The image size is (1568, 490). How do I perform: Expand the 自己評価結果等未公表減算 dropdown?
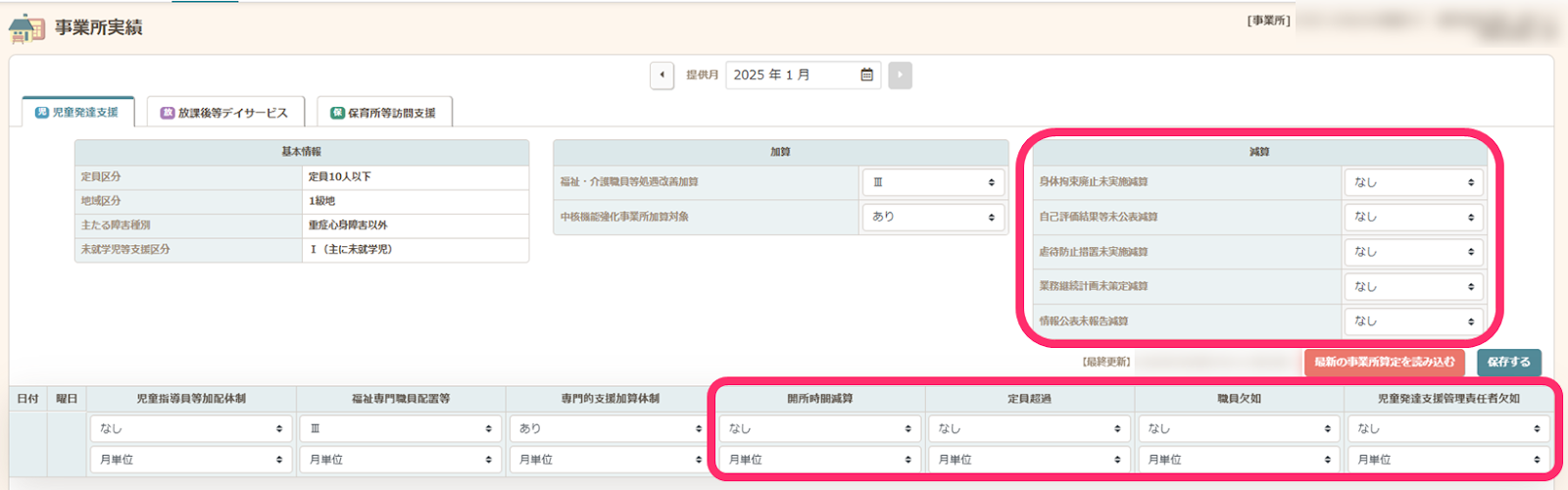point(1412,217)
